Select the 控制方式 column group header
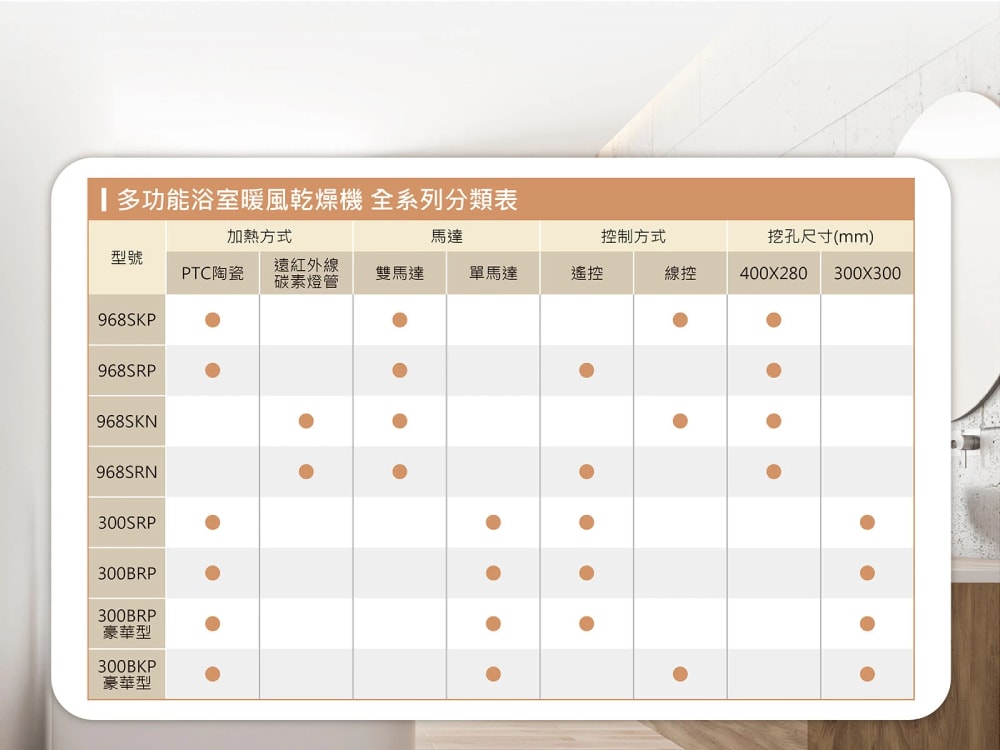The image size is (1000, 750). click(x=633, y=237)
